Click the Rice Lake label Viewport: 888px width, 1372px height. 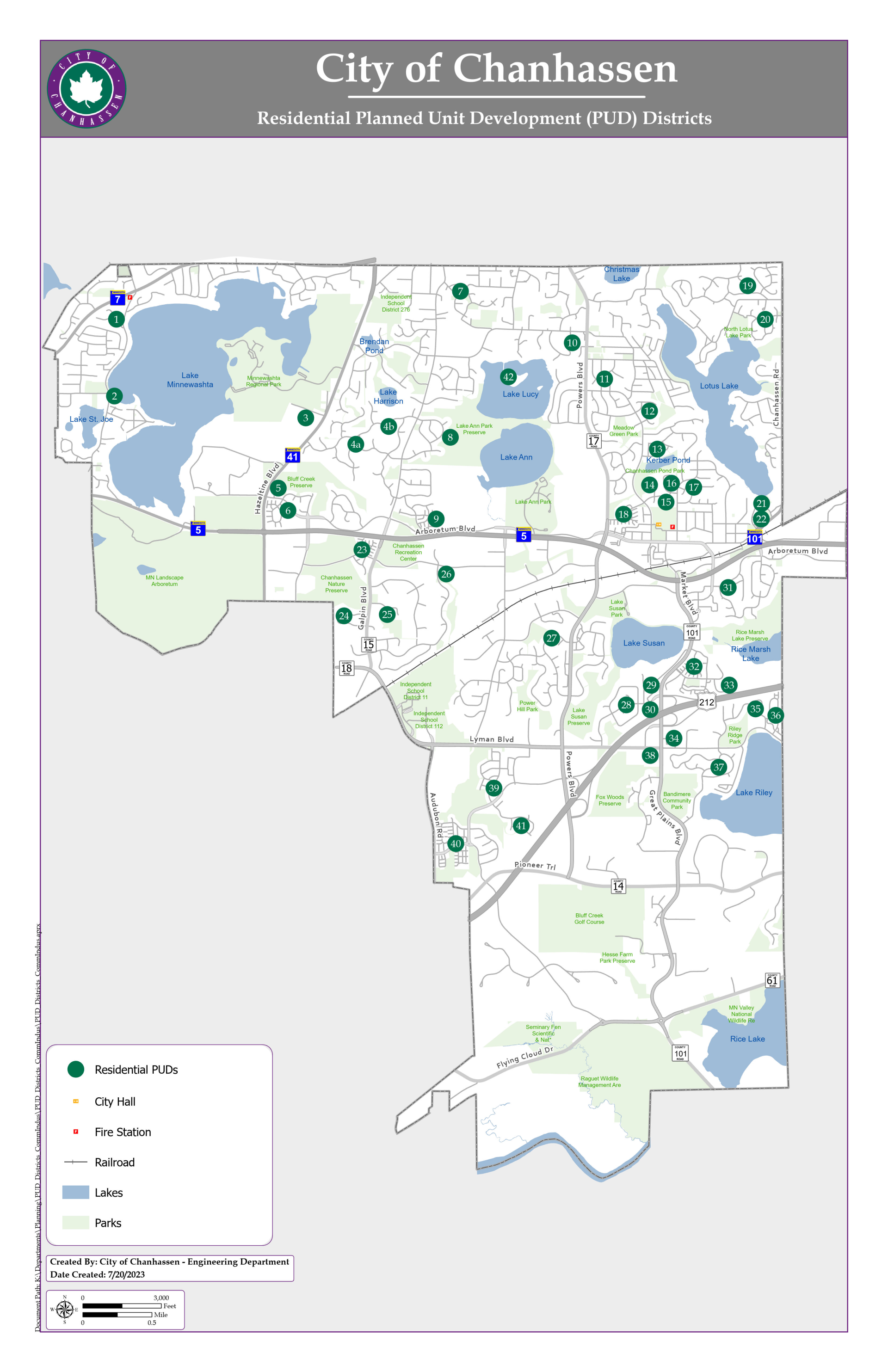[x=747, y=1039]
